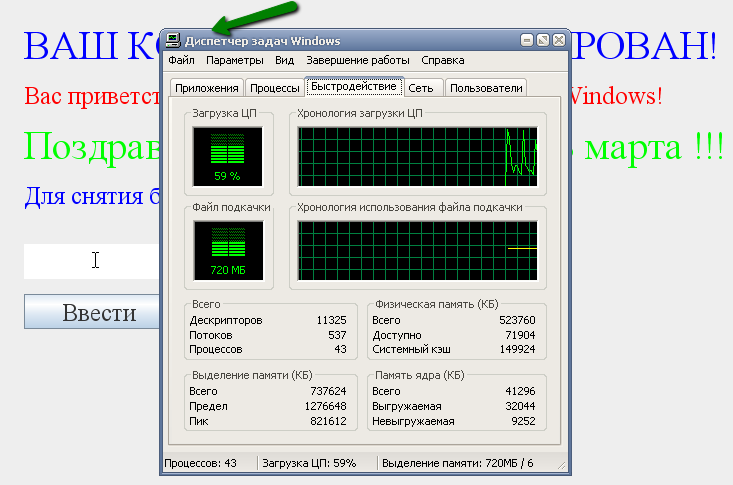Viewport: 733px width, 485px height.
Task: Open the Вид menu
Action: pyautogui.click(x=284, y=60)
